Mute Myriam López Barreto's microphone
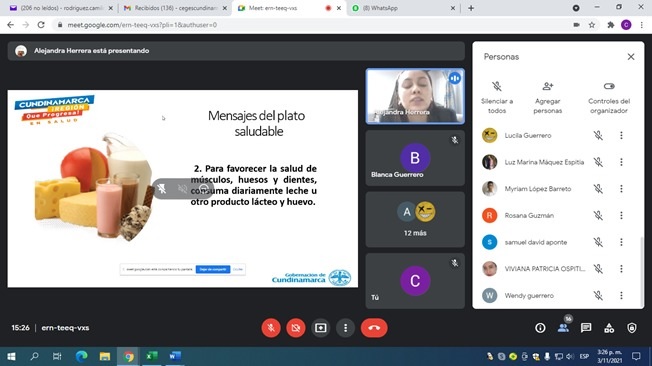Screen dimensions: 652x366 (598, 188)
